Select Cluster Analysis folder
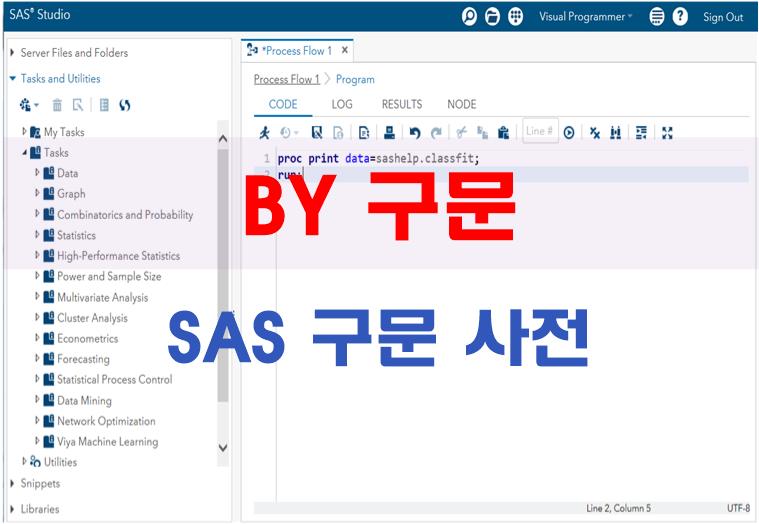The image size is (759, 524). coord(92,318)
